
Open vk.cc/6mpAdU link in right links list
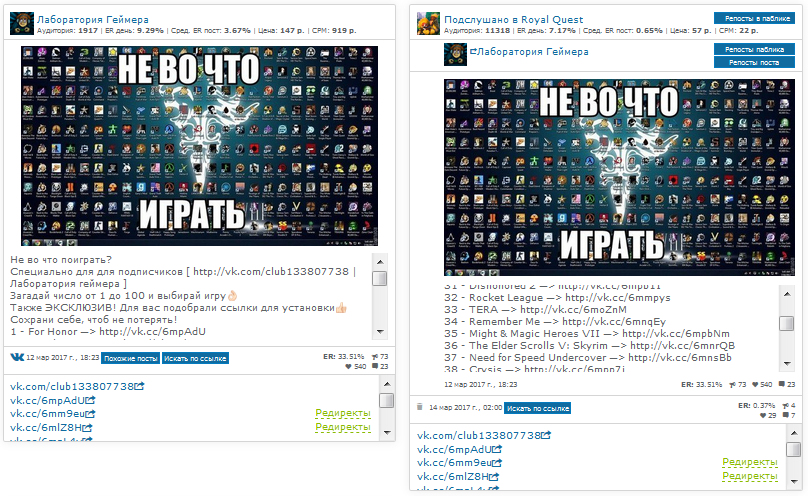pos(454,449)
